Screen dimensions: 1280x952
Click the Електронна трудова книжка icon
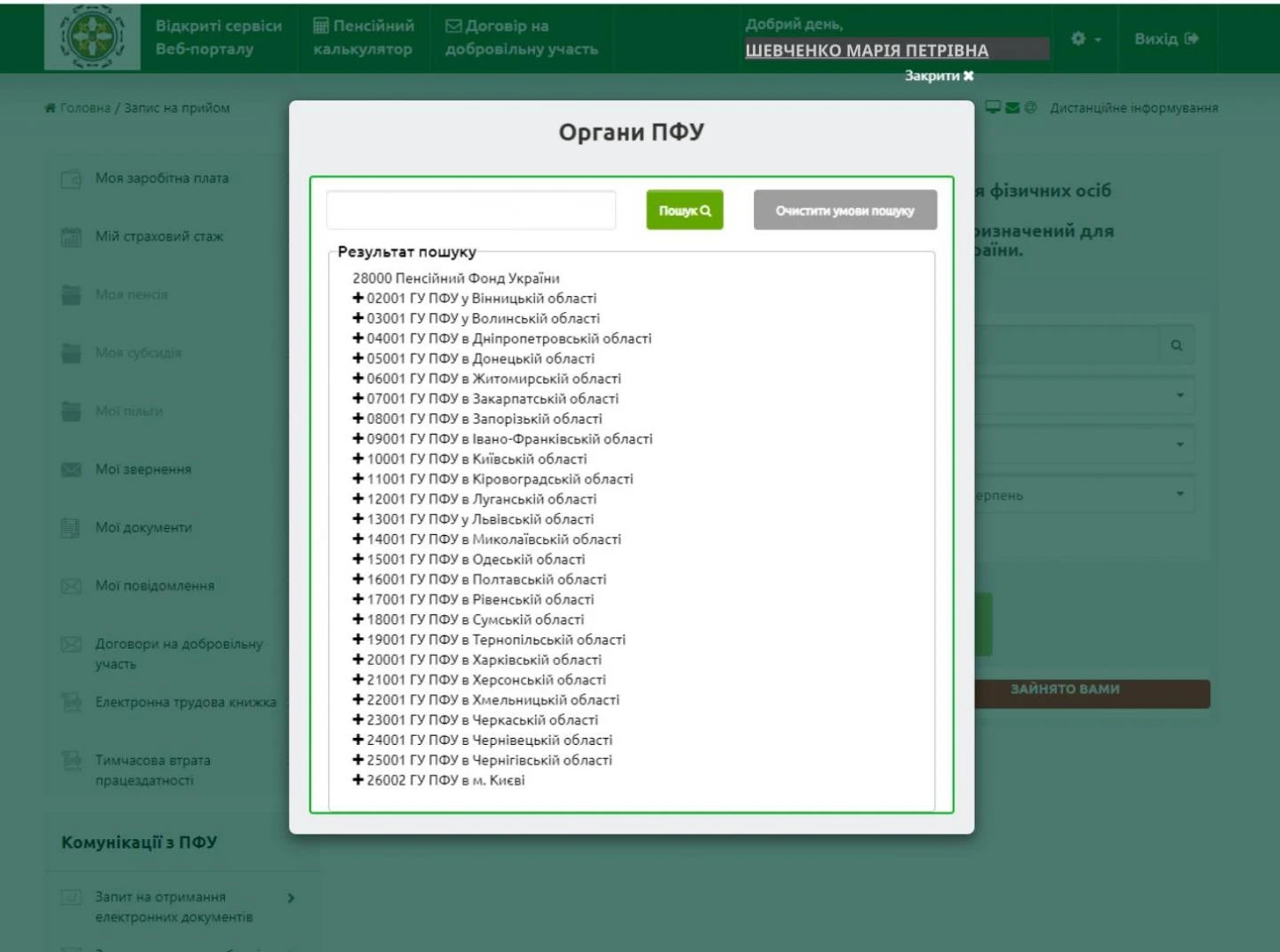(x=71, y=702)
